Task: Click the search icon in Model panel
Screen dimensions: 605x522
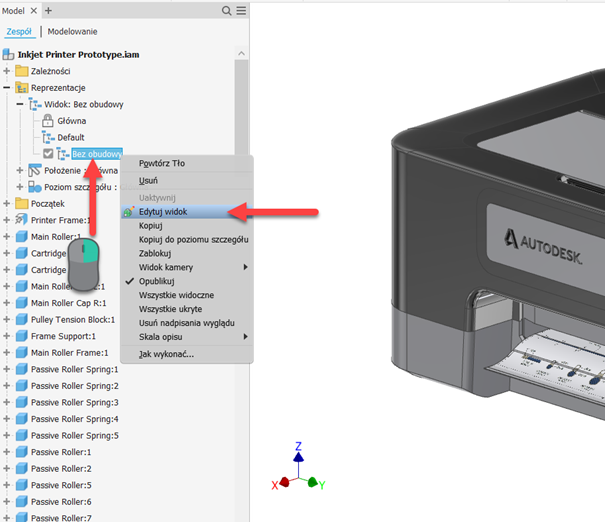Action: tap(225, 10)
